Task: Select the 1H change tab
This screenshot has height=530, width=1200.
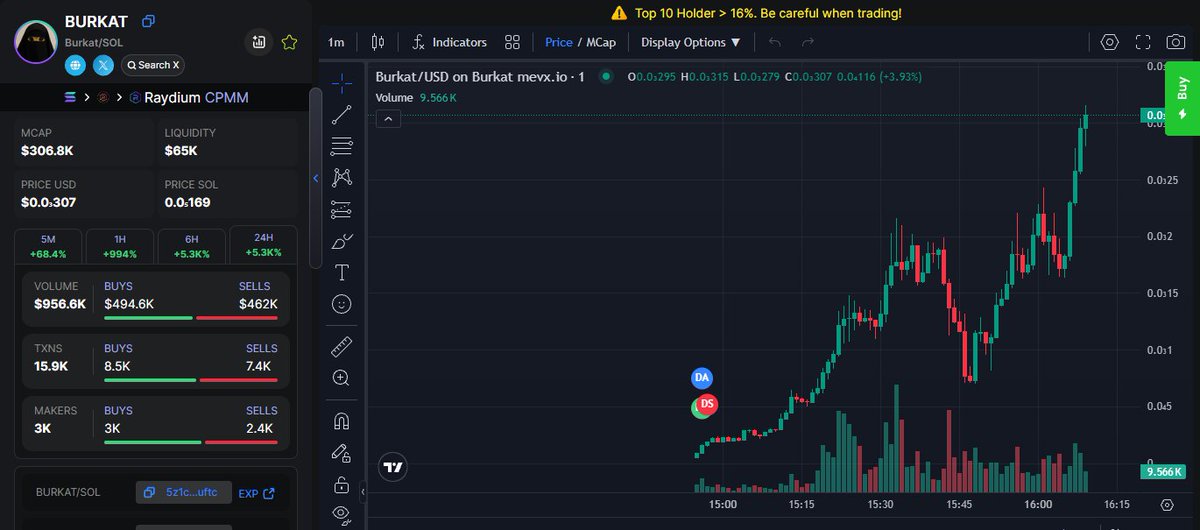Action: pyautogui.click(x=120, y=246)
